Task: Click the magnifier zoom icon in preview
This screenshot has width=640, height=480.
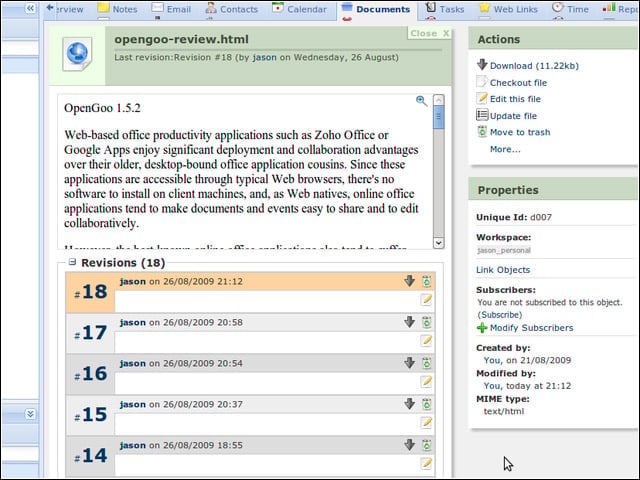Action: click(x=421, y=101)
